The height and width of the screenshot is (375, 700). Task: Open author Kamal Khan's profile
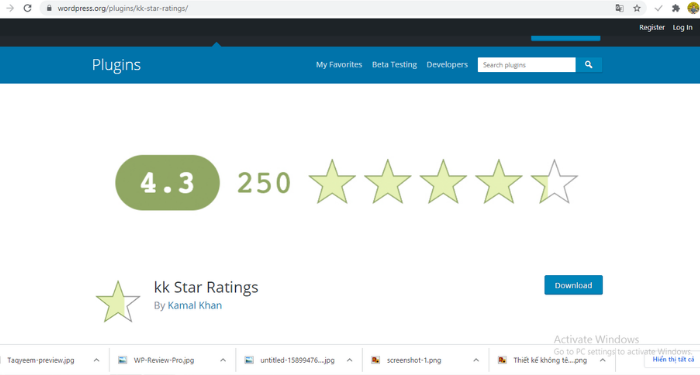tap(195, 306)
